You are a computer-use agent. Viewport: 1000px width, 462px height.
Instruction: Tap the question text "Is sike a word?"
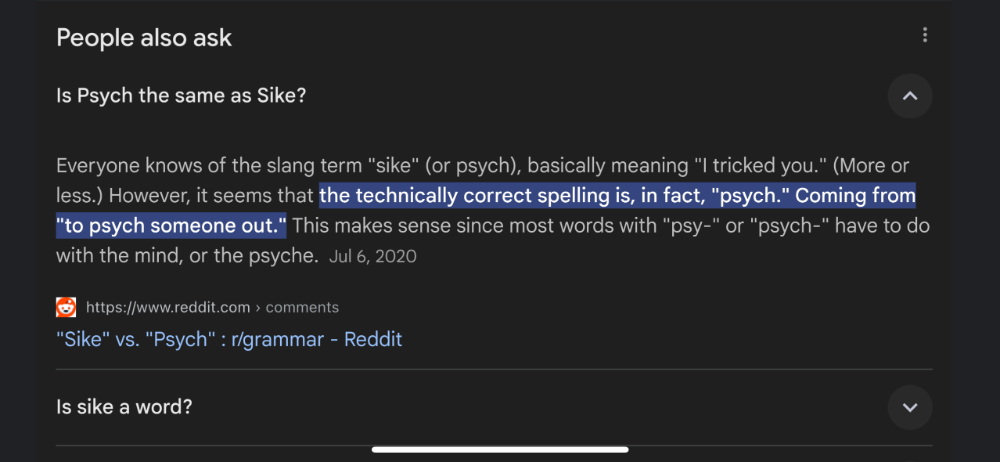124,406
